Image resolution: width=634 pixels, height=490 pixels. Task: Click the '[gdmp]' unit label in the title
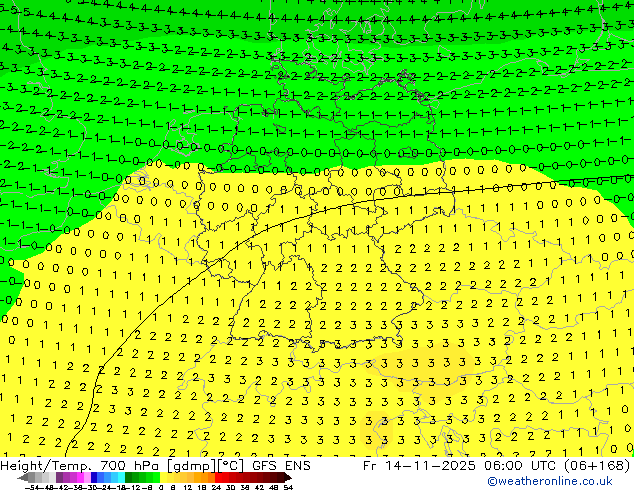[192, 466]
